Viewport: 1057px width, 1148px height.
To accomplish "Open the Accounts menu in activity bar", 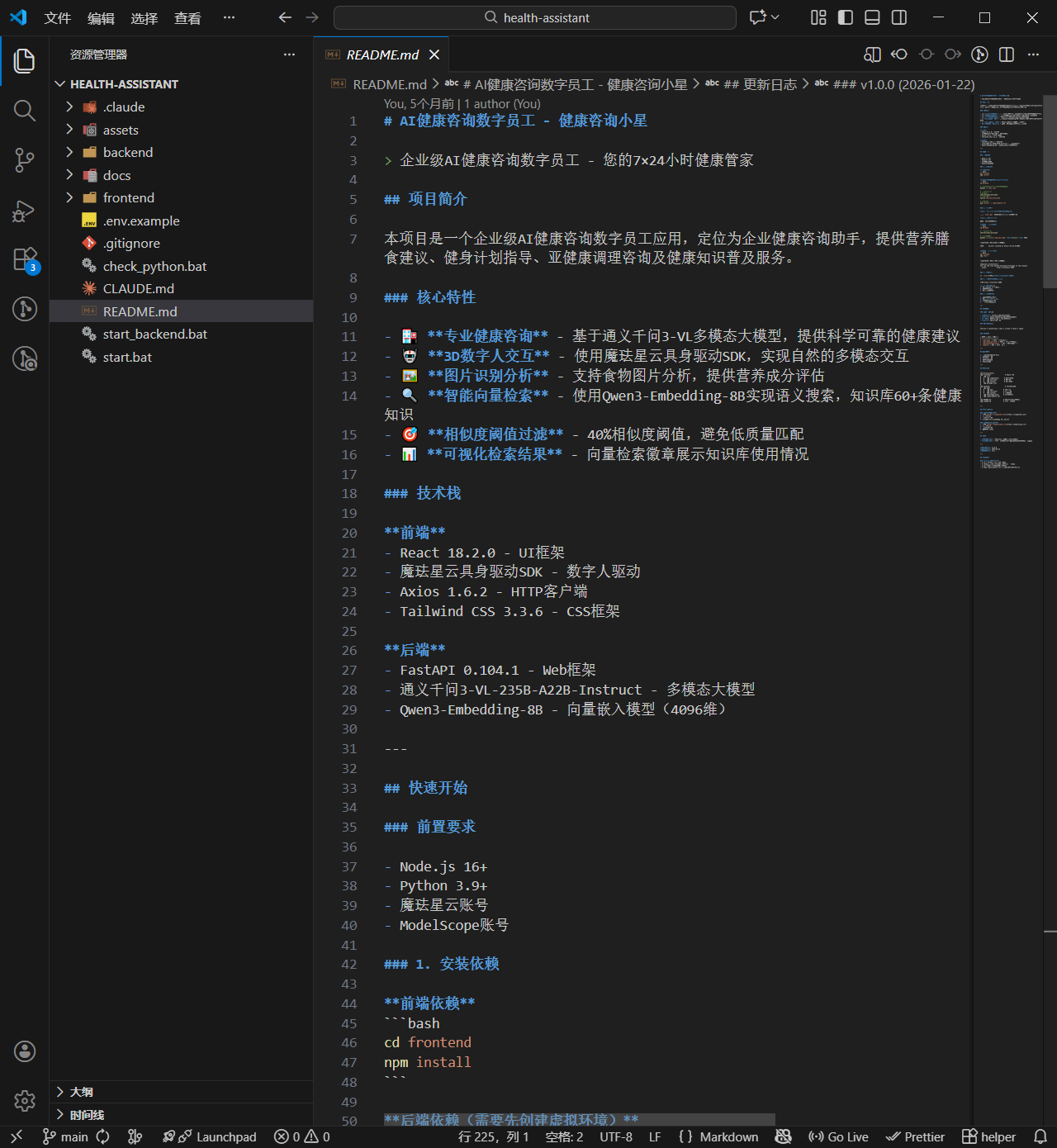I will click(x=25, y=1051).
